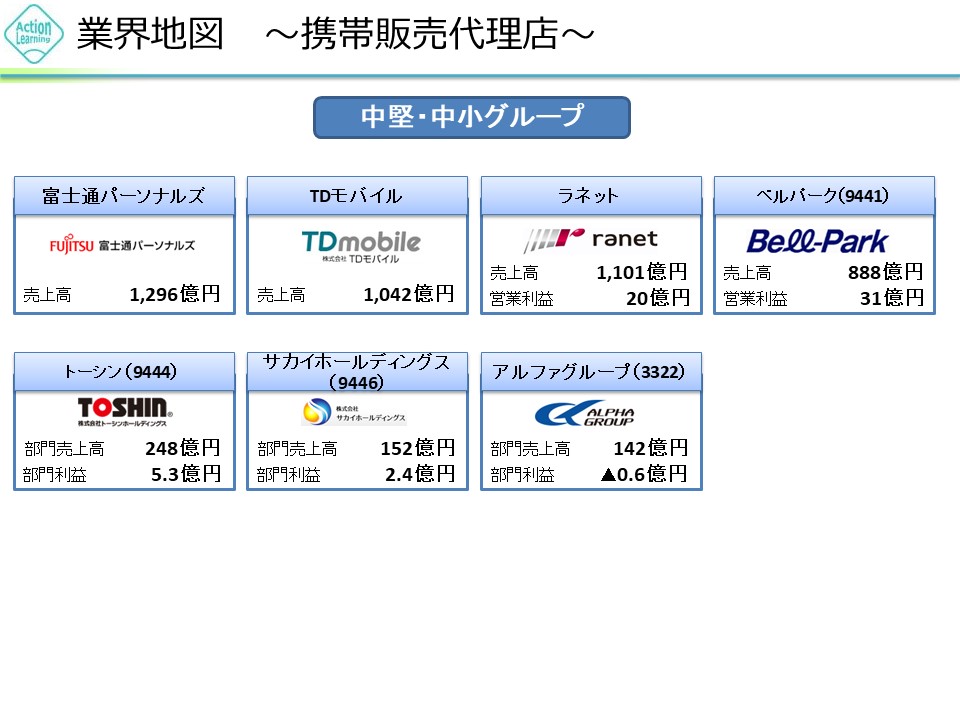Image resolution: width=960 pixels, height=720 pixels.
Task: Select the Bell-Park logo
Action: click(817, 241)
